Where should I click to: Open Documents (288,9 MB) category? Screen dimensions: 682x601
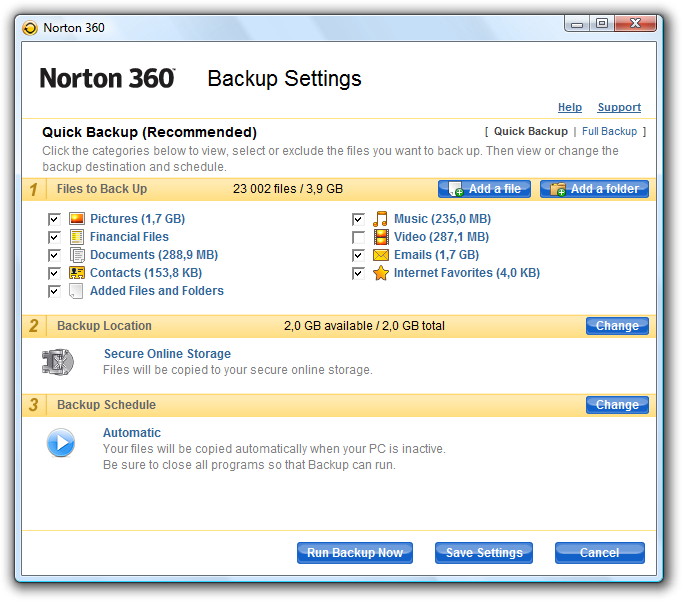tap(154, 255)
